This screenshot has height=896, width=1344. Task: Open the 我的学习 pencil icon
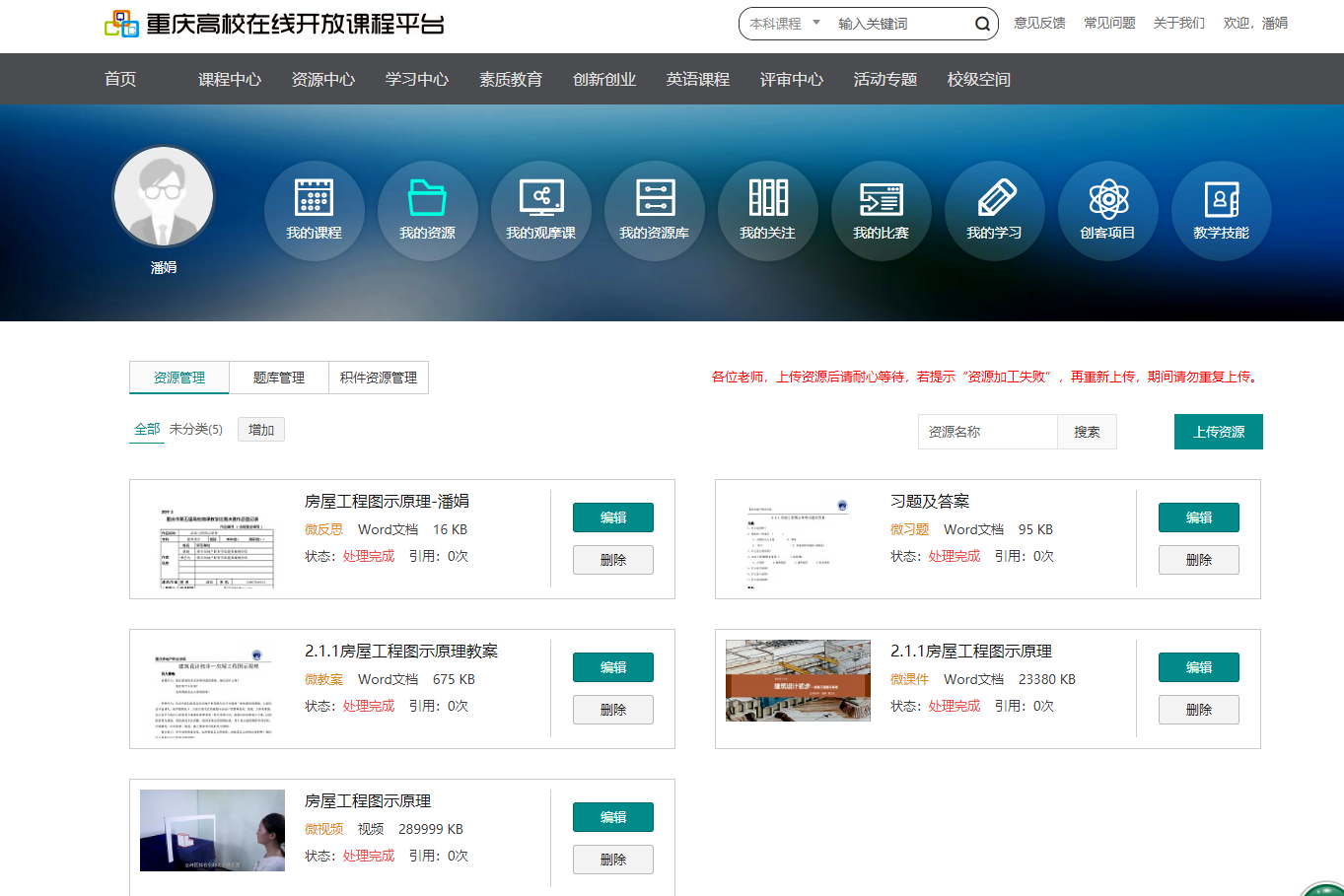tap(994, 198)
